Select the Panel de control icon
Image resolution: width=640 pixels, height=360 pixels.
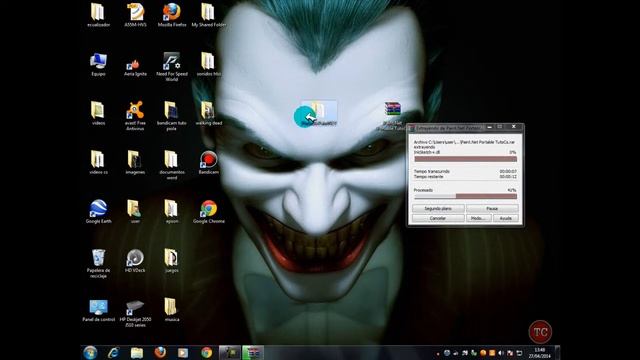pos(98,310)
